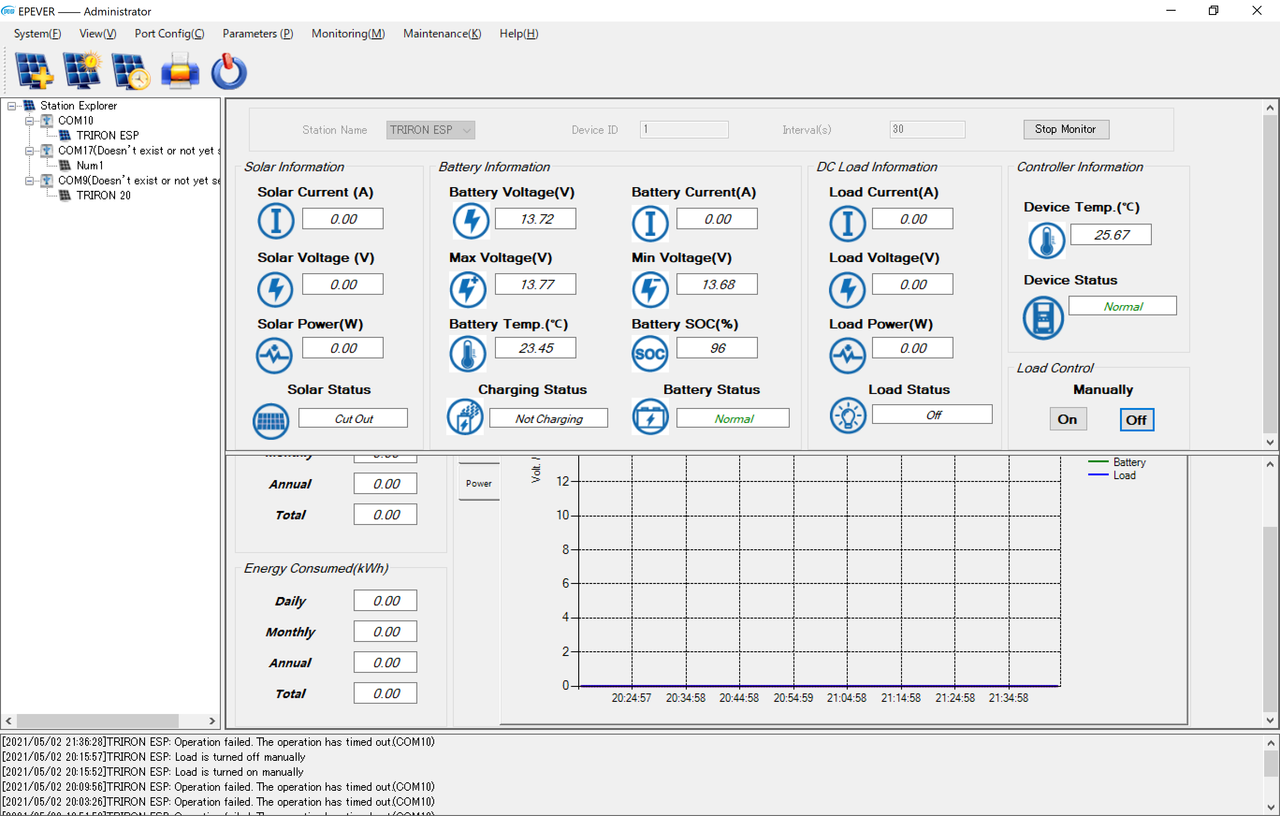Select the Power chart tab
Viewport: 1280px width, 816px height.
tap(479, 483)
